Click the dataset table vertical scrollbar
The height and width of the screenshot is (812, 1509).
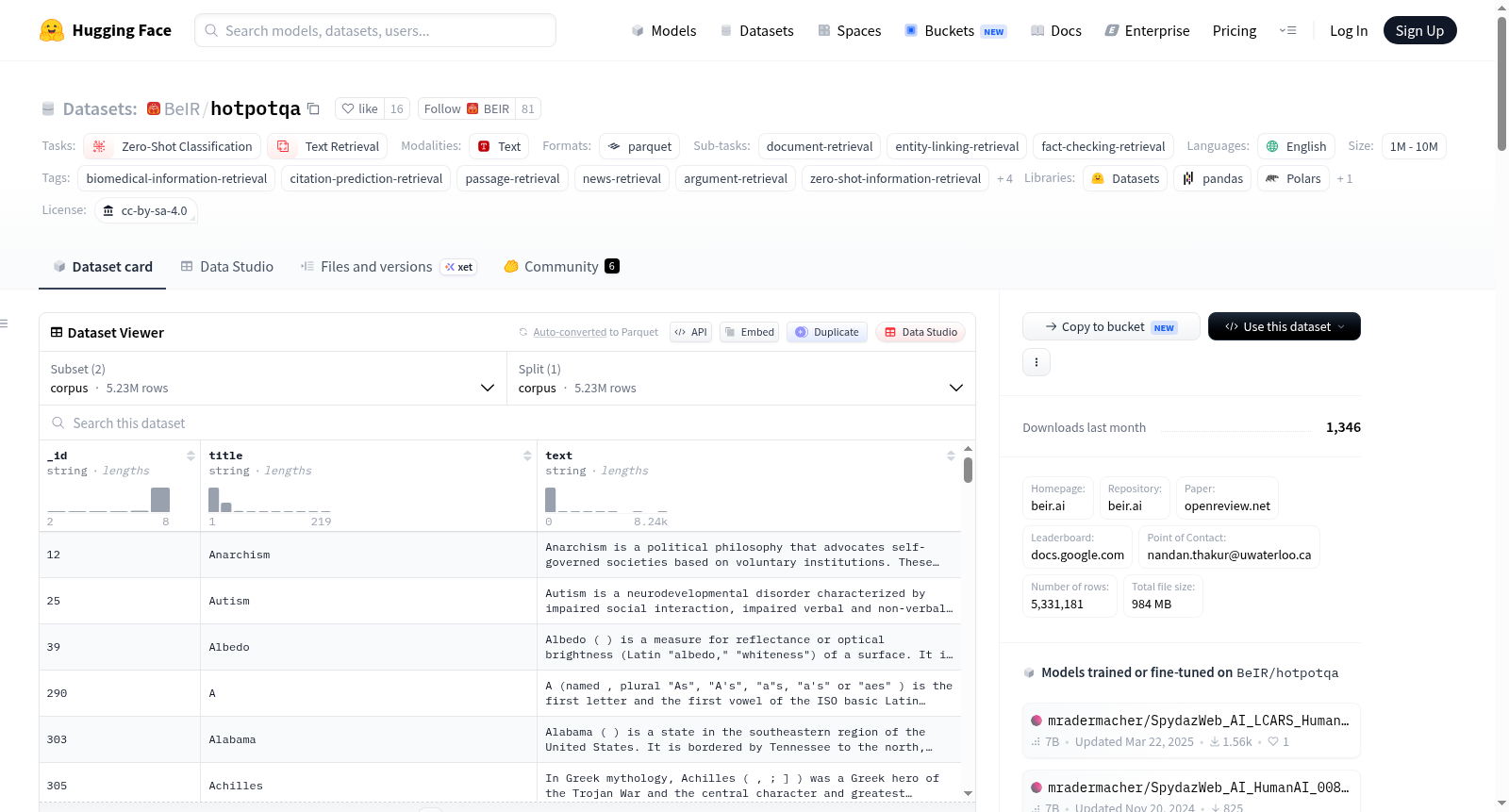968,470
